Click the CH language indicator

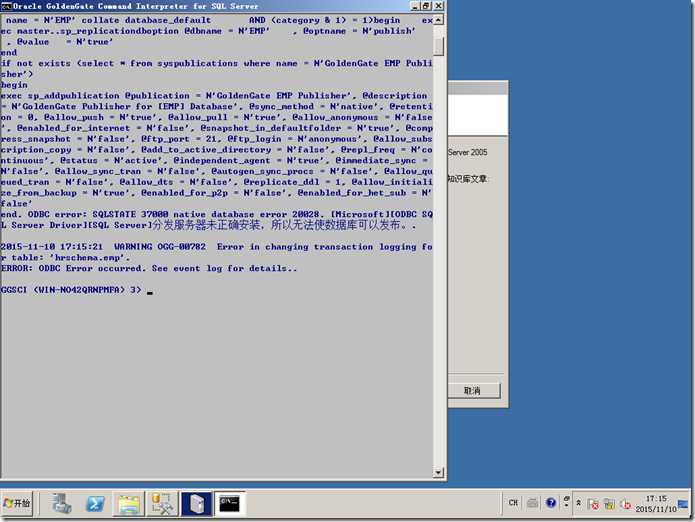click(x=513, y=503)
